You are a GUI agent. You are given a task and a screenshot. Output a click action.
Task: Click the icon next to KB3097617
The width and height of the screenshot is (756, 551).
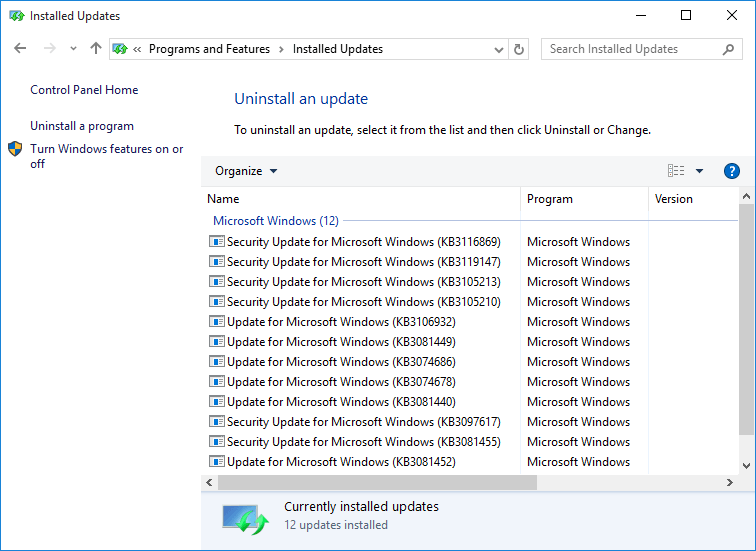point(217,421)
